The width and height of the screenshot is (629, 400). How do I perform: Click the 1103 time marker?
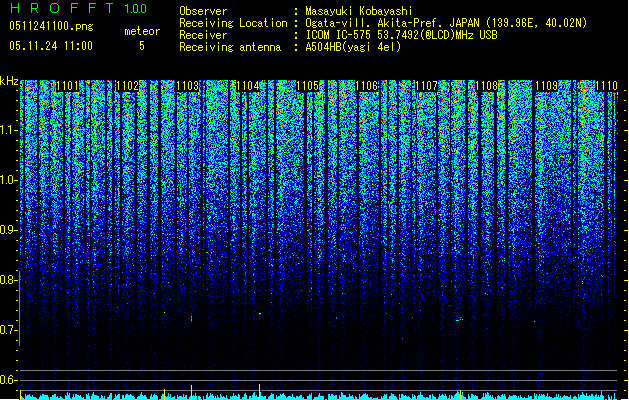187,86
